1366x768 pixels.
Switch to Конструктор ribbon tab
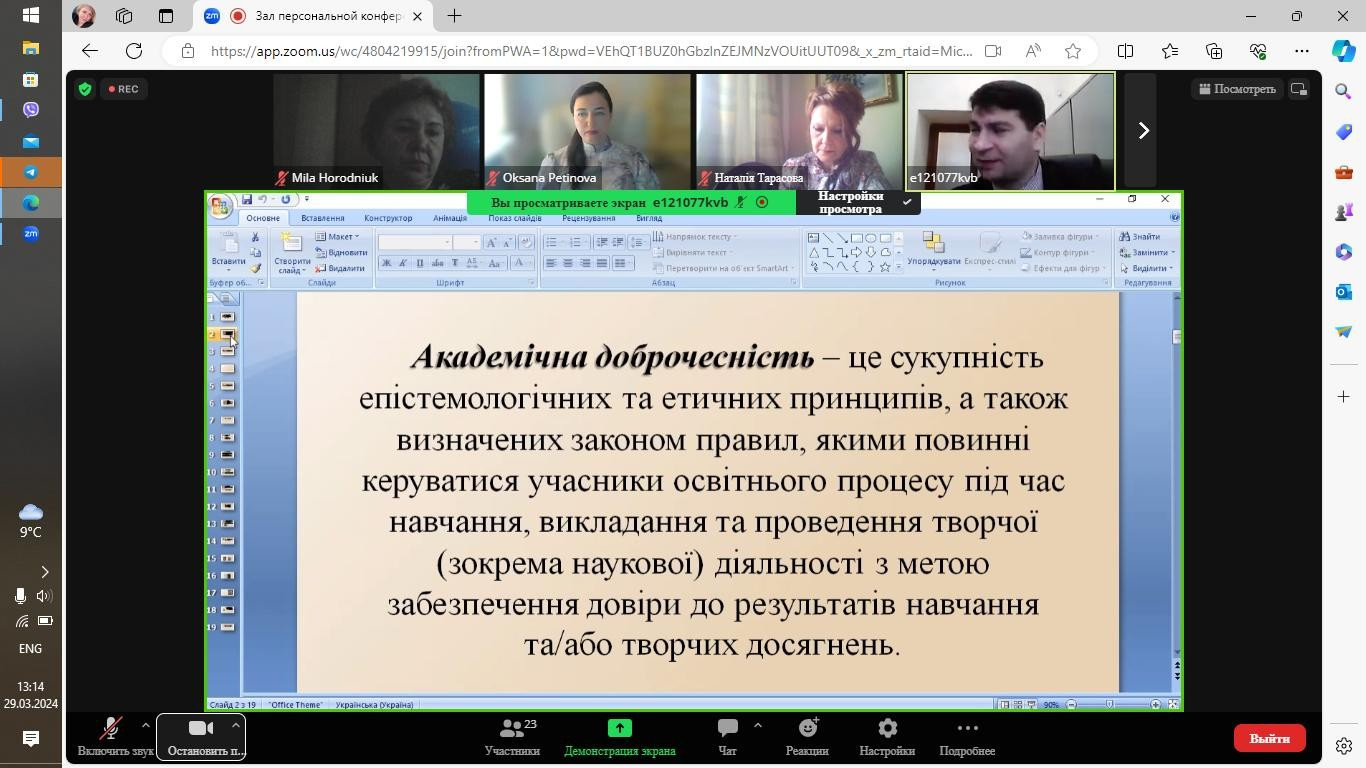pos(388,218)
